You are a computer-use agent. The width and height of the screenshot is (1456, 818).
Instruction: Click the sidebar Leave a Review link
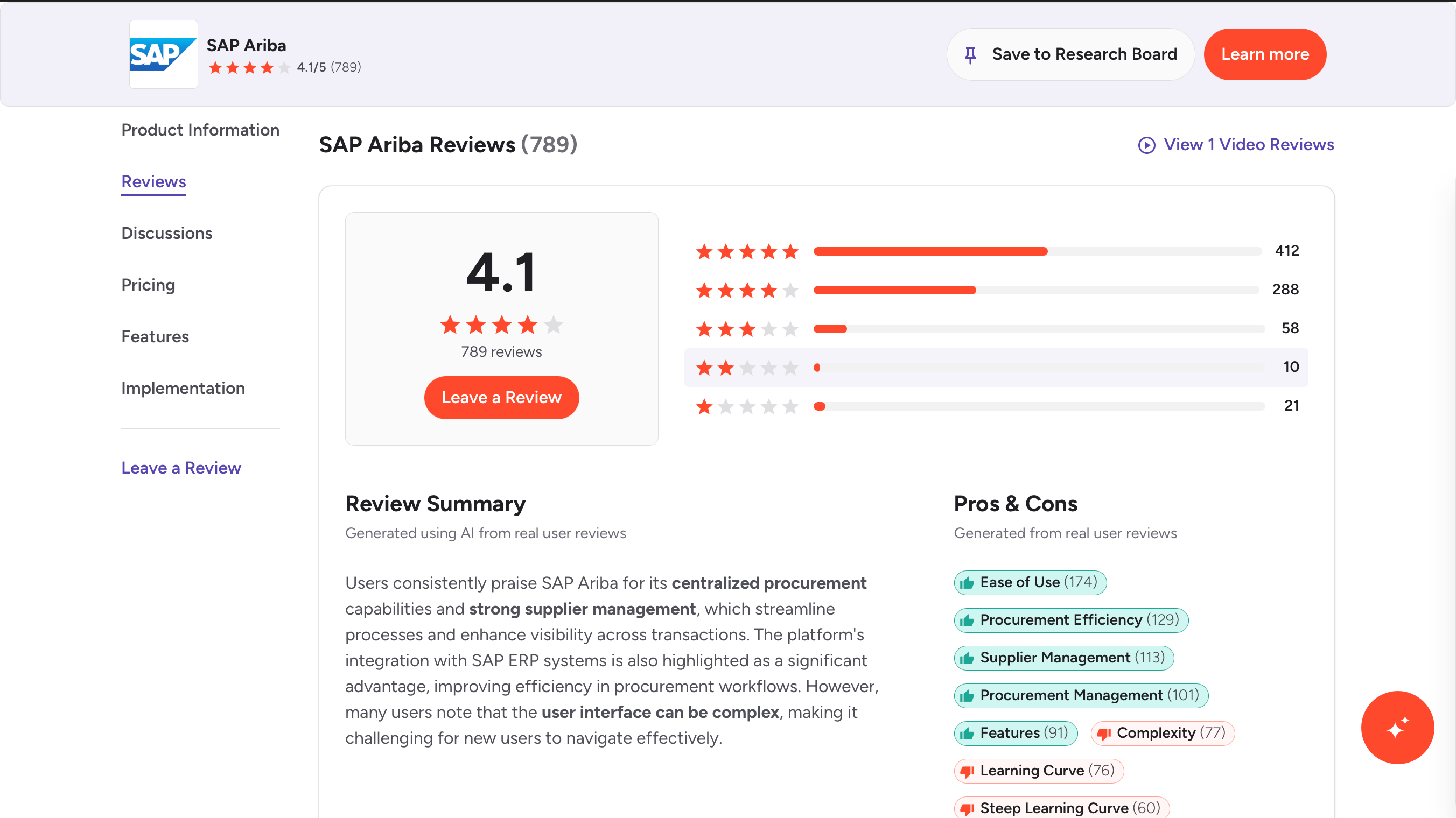click(x=181, y=468)
